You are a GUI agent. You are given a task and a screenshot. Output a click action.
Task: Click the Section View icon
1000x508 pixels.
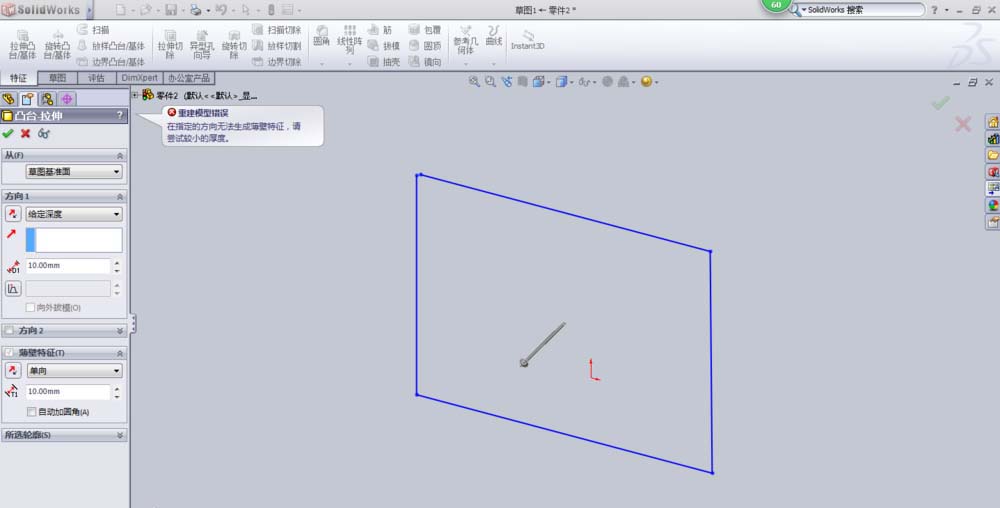click(522, 82)
